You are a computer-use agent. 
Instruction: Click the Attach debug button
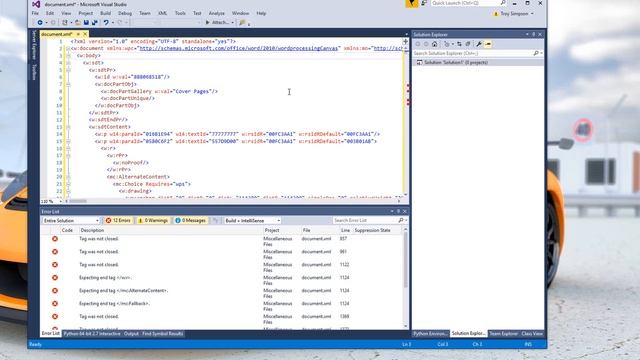[x=217, y=22]
